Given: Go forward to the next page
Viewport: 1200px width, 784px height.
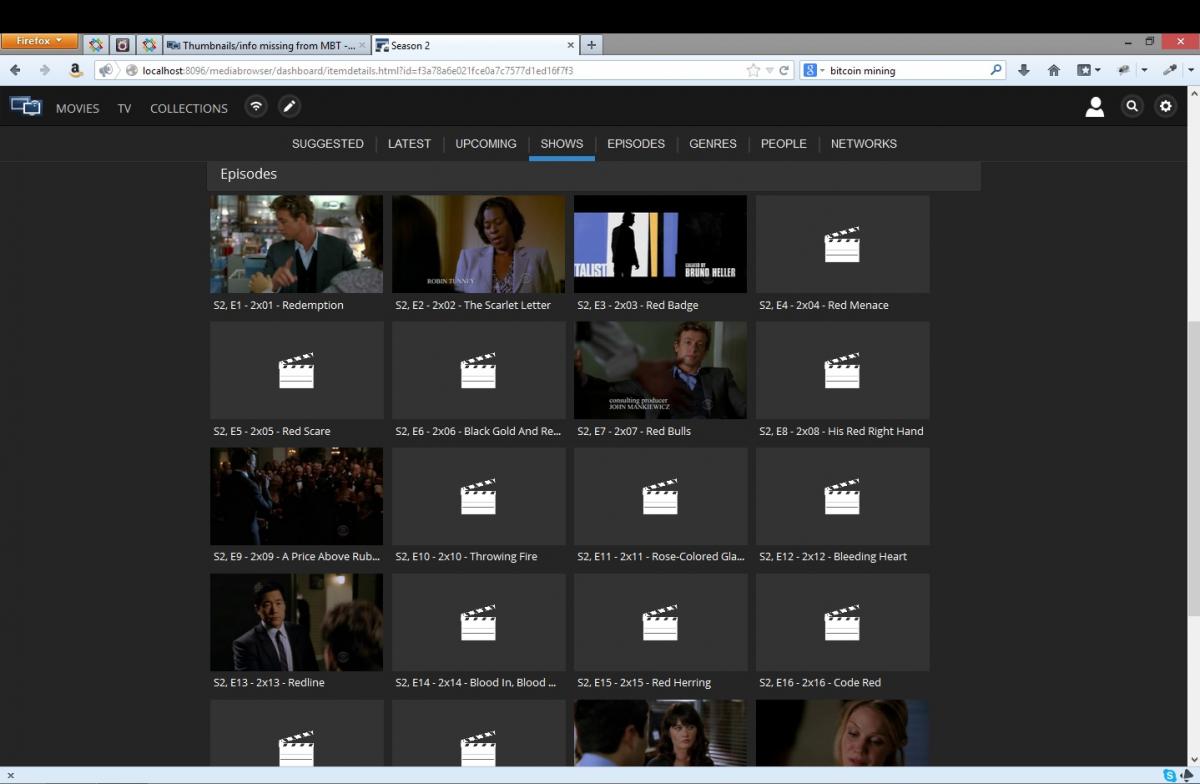Looking at the screenshot, I should (x=44, y=70).
